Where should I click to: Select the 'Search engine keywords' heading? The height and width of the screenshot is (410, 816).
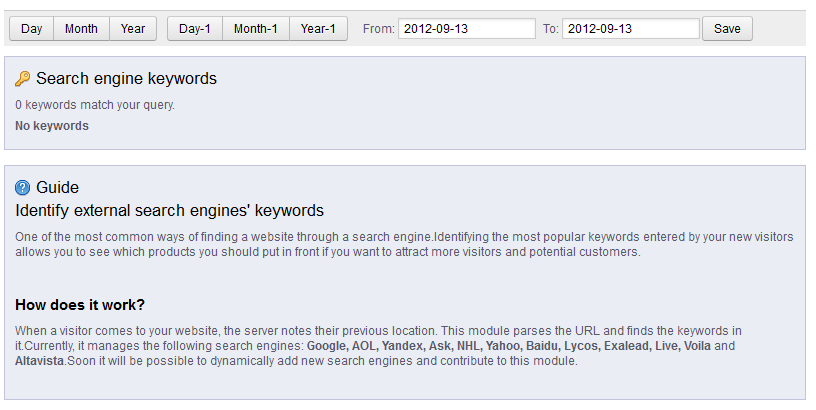pyautogui.click(x=126, y=79)
